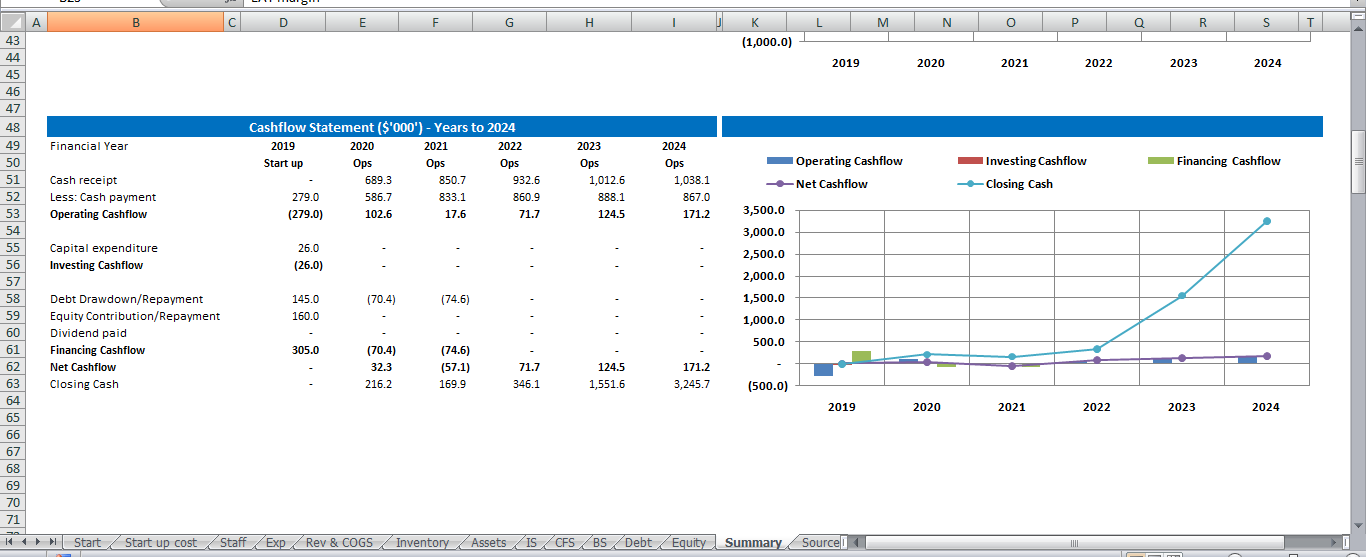This screenshot has height=557, width=1366.
Task: Switch to the CFS sheet tab
Action: pos(565,543)
